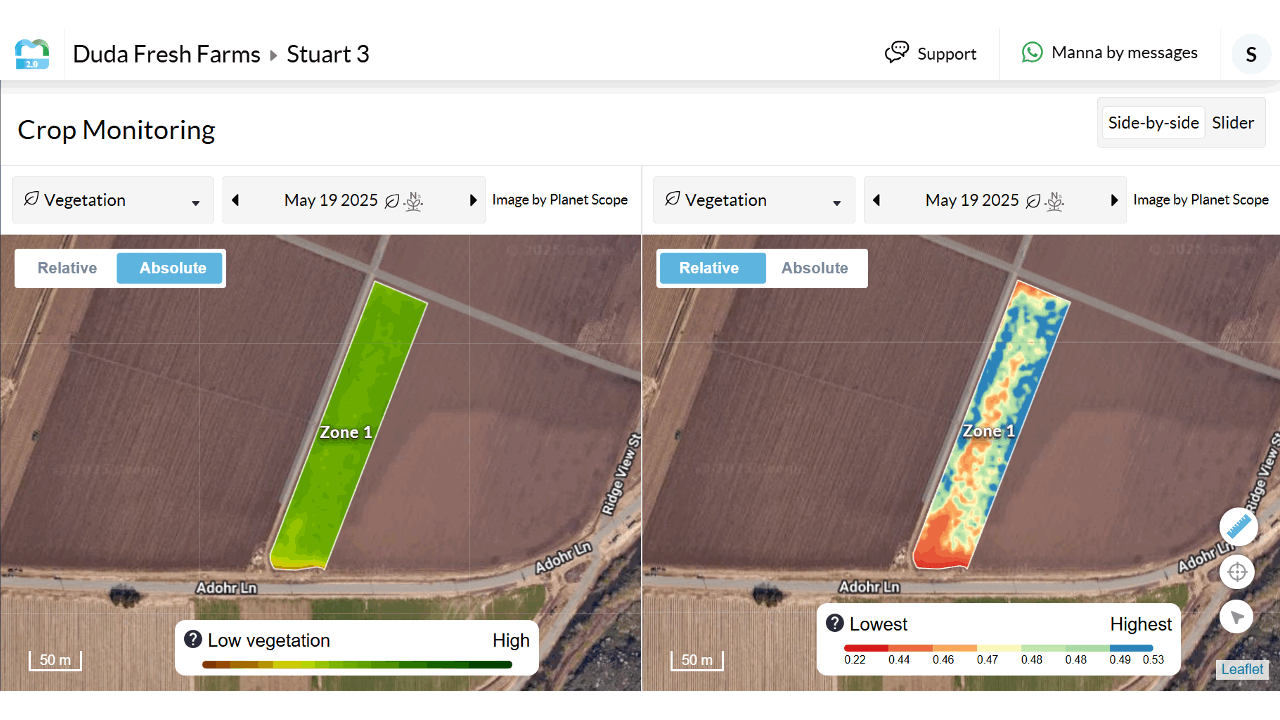Image resolution: width=1280 pixels, height=720 pixels.
Task: Open the user profile avatar S
Action: pyautogui.click(x=1251, y=54)
